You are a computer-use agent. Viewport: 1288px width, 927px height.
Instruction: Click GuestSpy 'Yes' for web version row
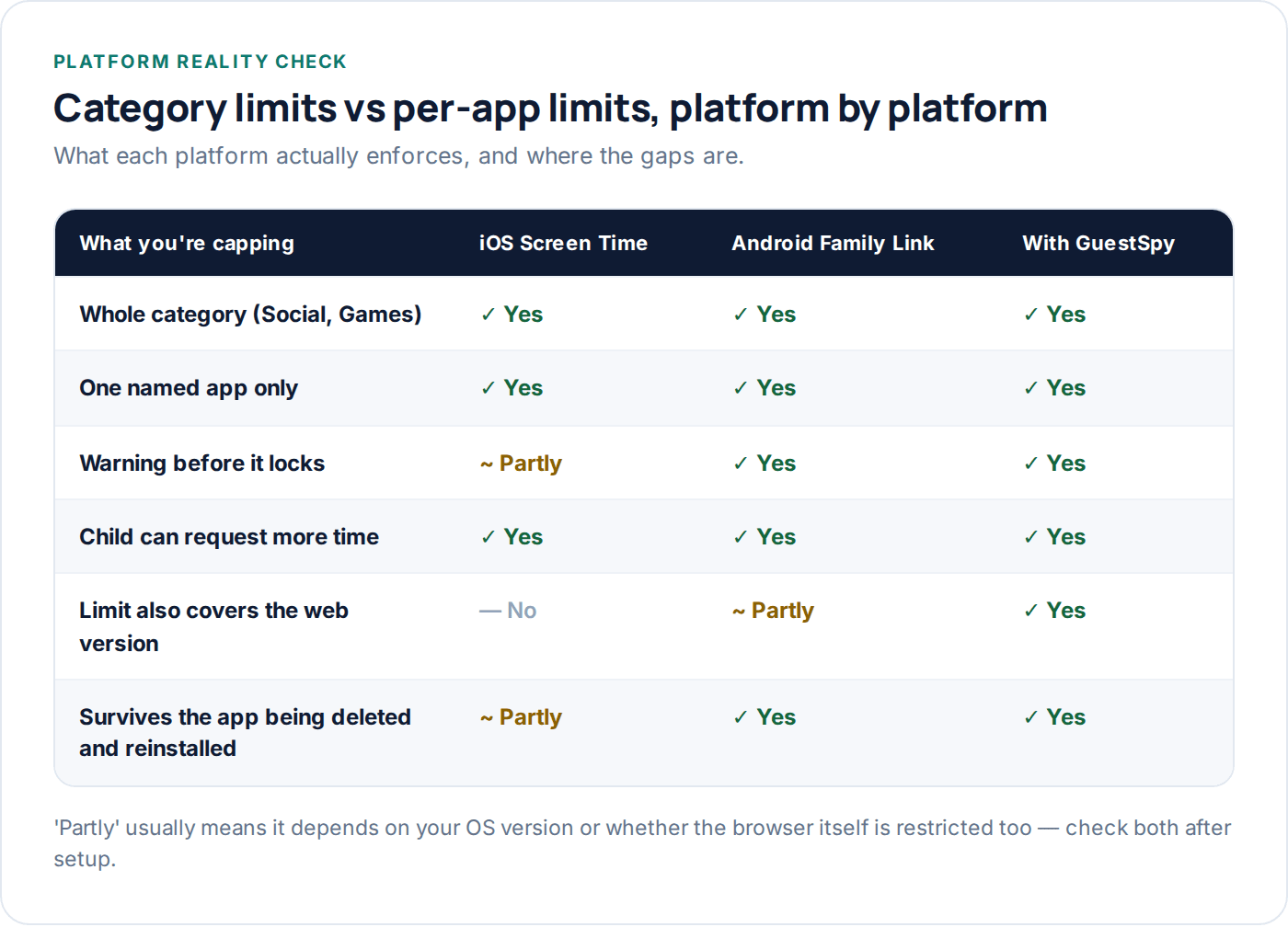[1054, 611]
